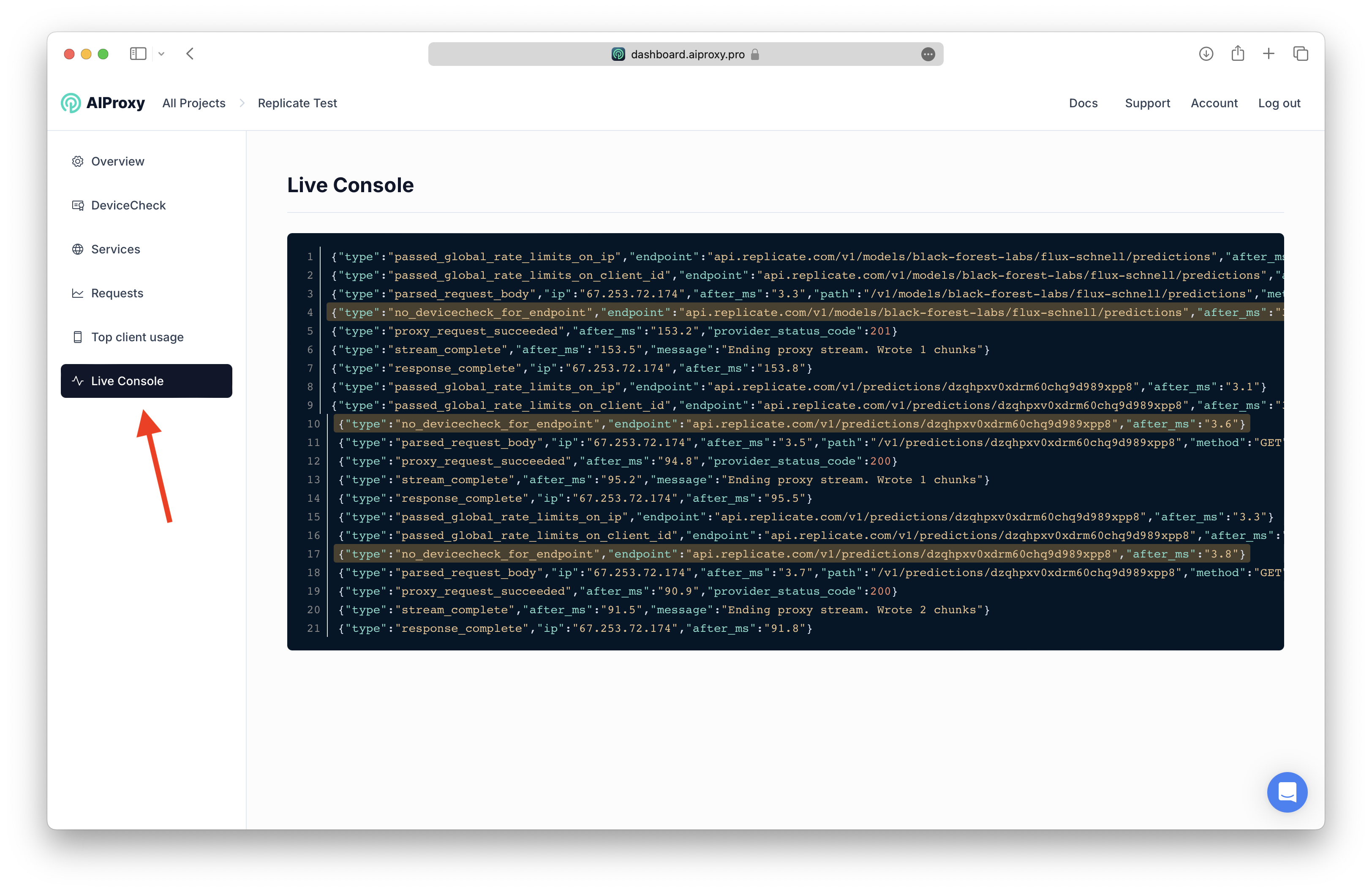Open the chat support bubble

pyautogui.click(x=1287, y=792)
